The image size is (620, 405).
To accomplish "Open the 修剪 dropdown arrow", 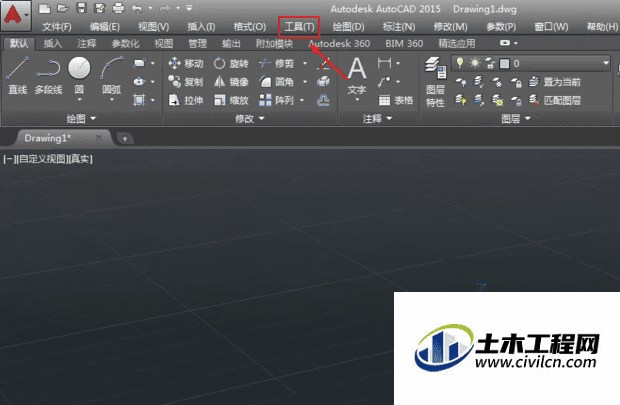I will click(305, 63).
